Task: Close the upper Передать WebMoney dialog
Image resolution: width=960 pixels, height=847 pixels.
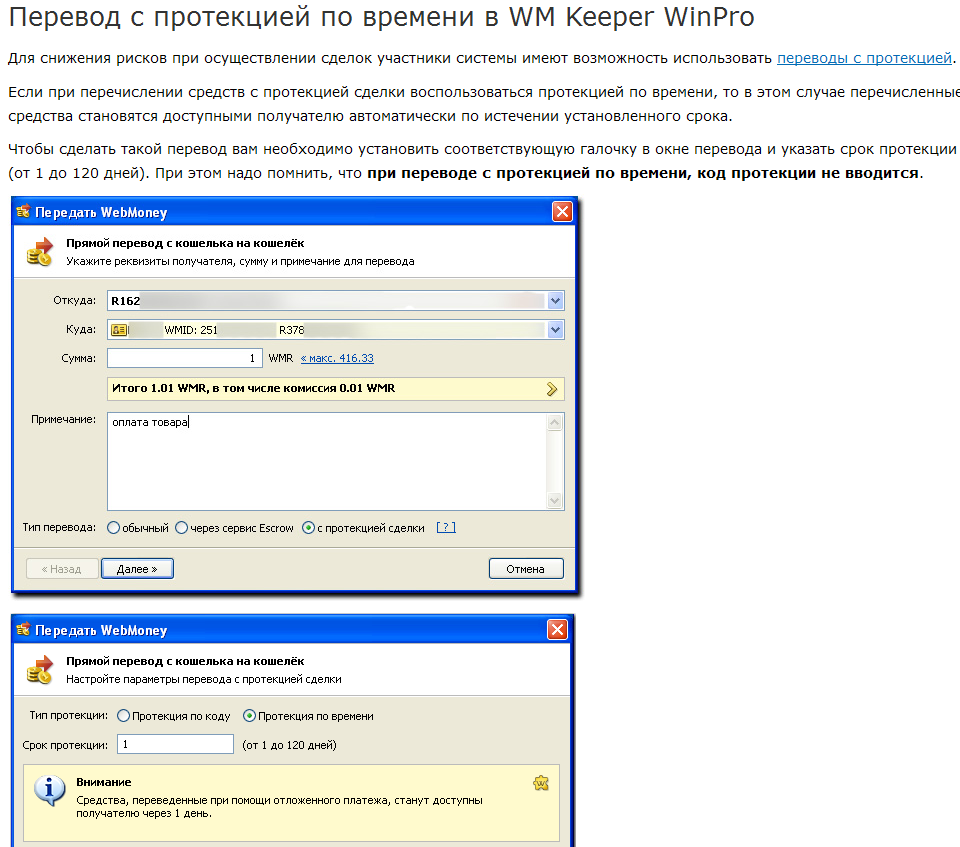Action: pyautogui.click(x=562, y=212)
